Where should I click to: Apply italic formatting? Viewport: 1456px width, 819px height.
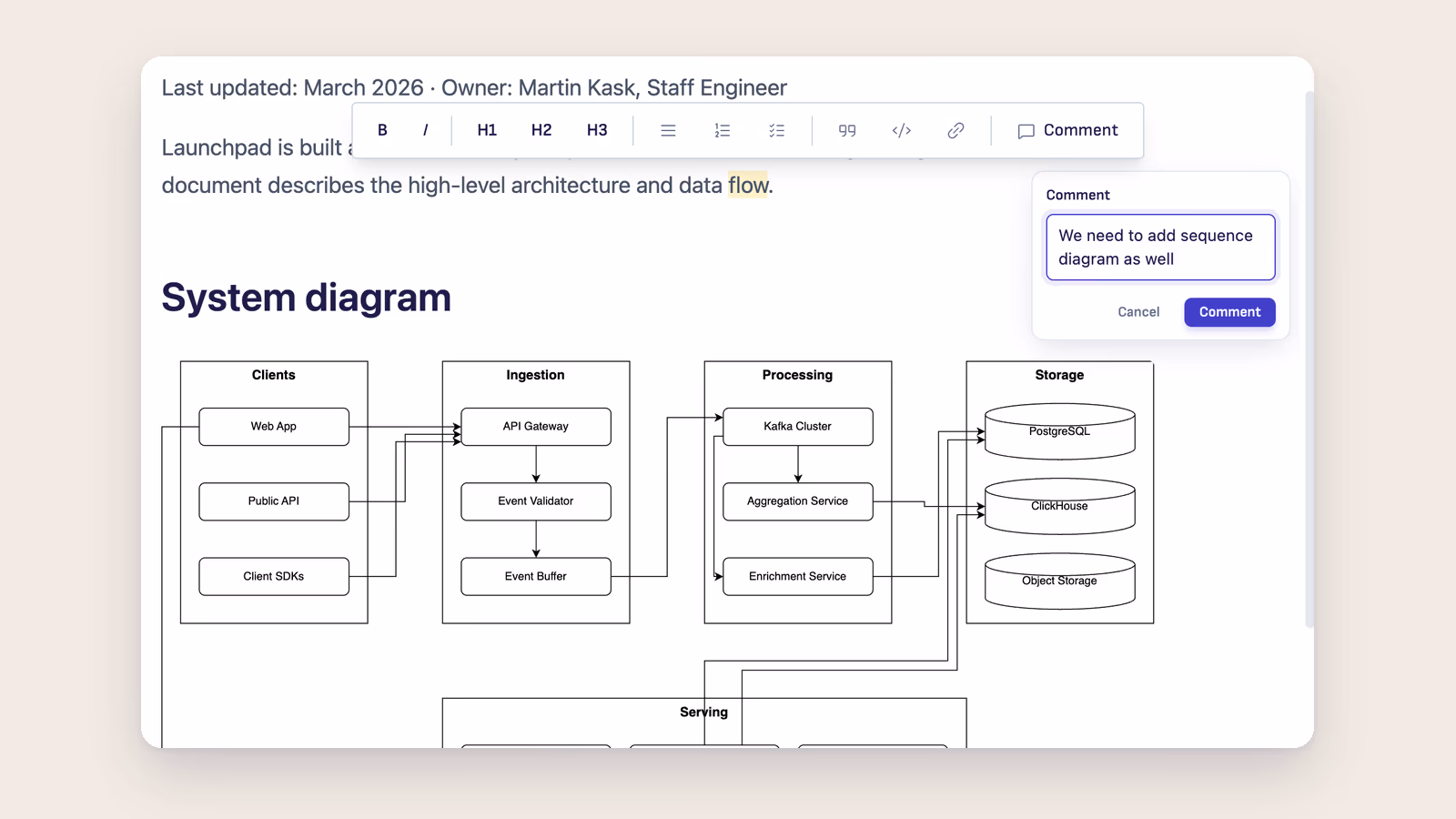pos(425,130)
